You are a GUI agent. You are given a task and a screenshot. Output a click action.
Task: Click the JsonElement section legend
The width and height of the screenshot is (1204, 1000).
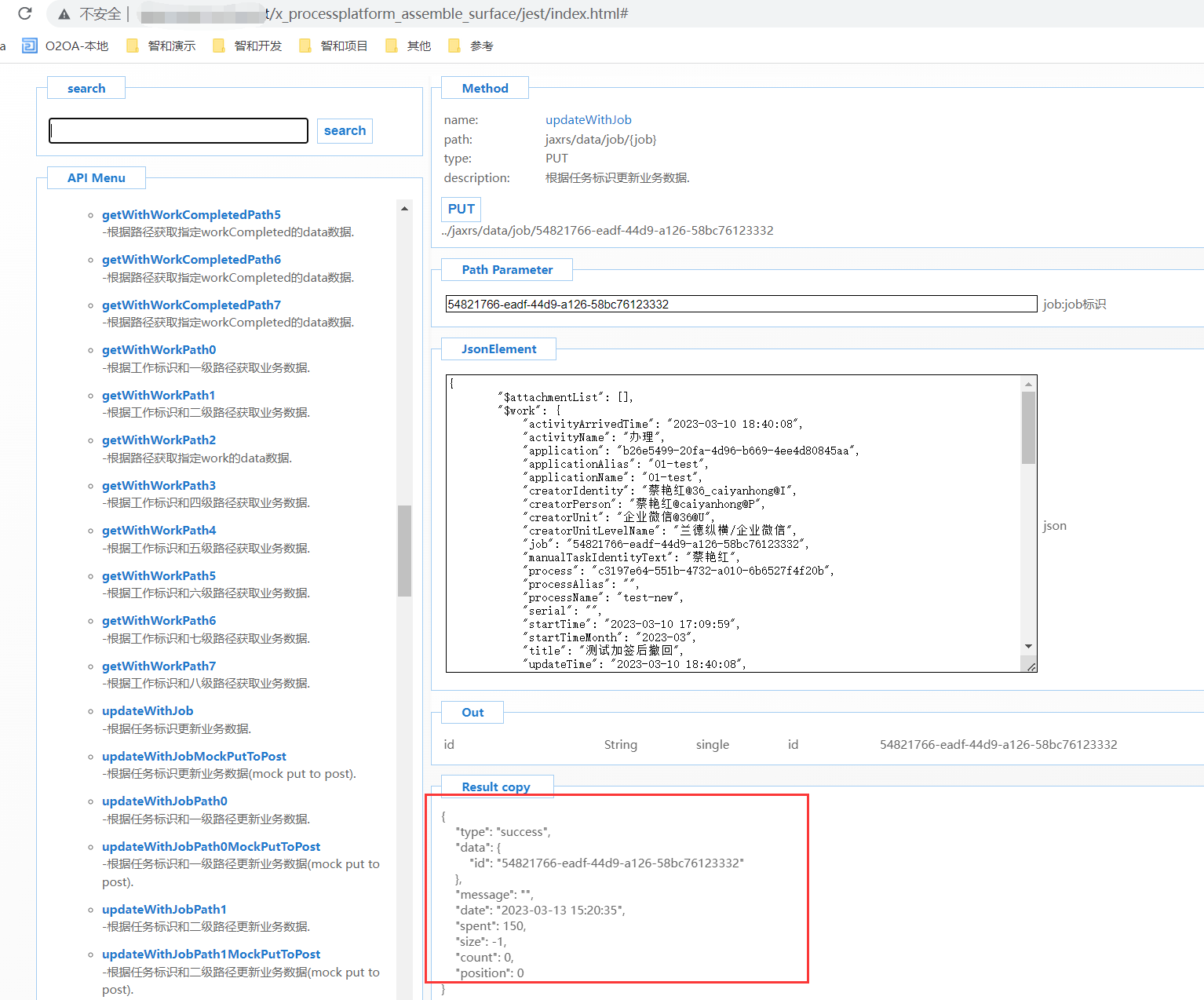pos(499,349)
